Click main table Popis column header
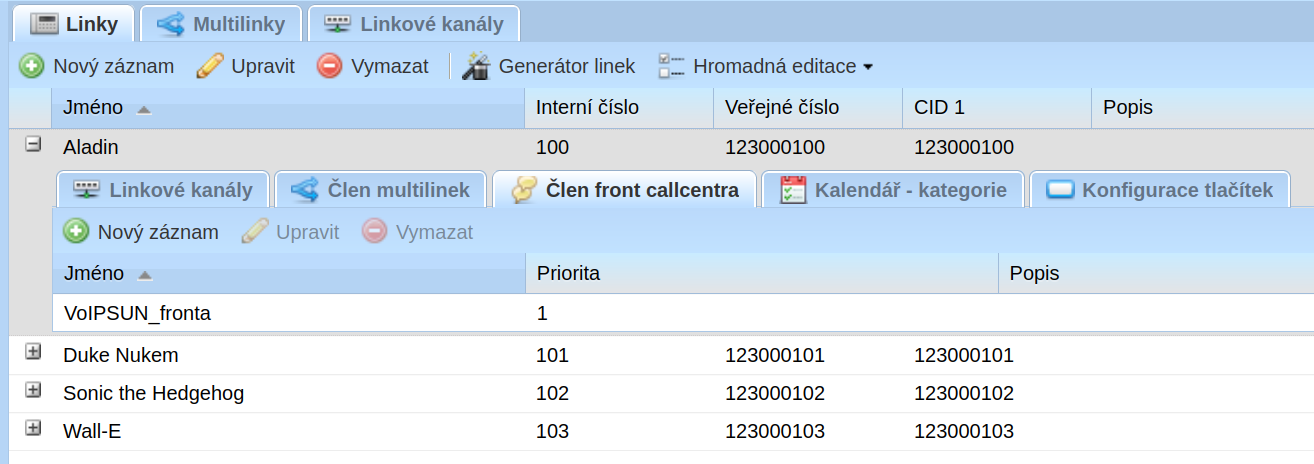 1203,108
